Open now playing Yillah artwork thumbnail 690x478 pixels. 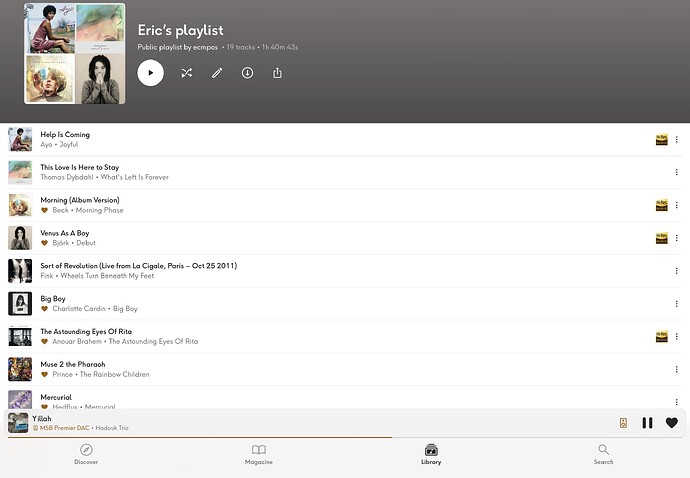tap(18, 423)
